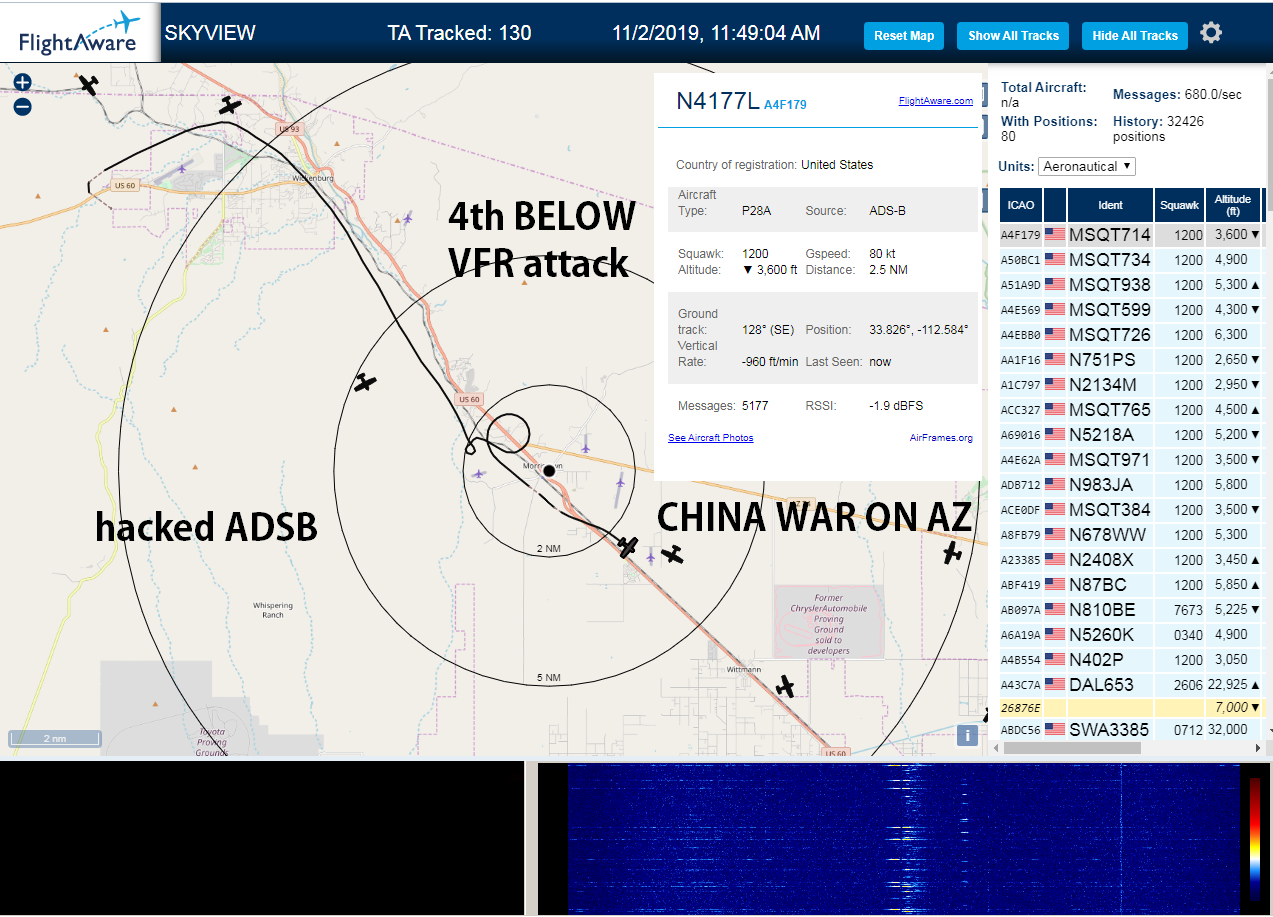Click the A4F179 hex code link
The image size is (1273, 917).
pos(785,104)
